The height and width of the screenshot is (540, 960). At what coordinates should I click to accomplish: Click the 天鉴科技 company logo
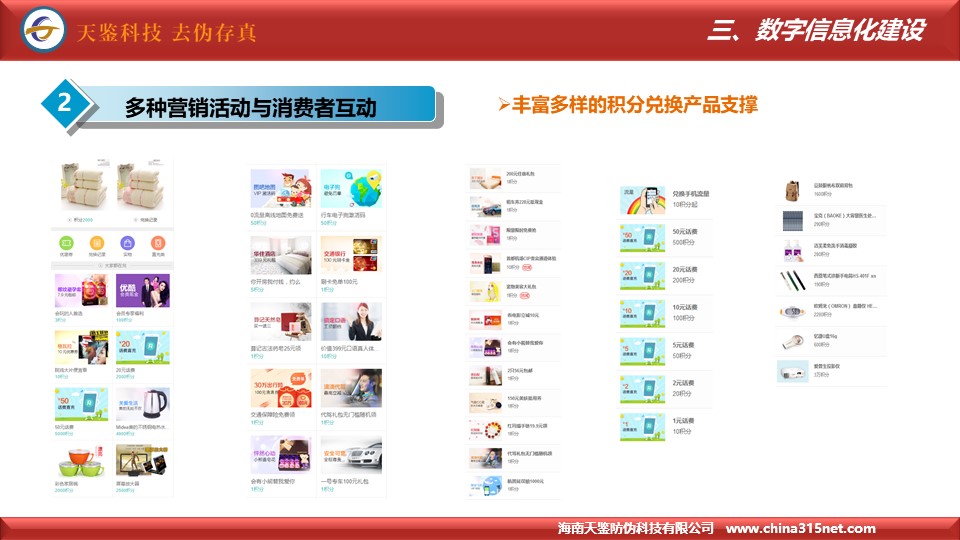click(43, 30)
